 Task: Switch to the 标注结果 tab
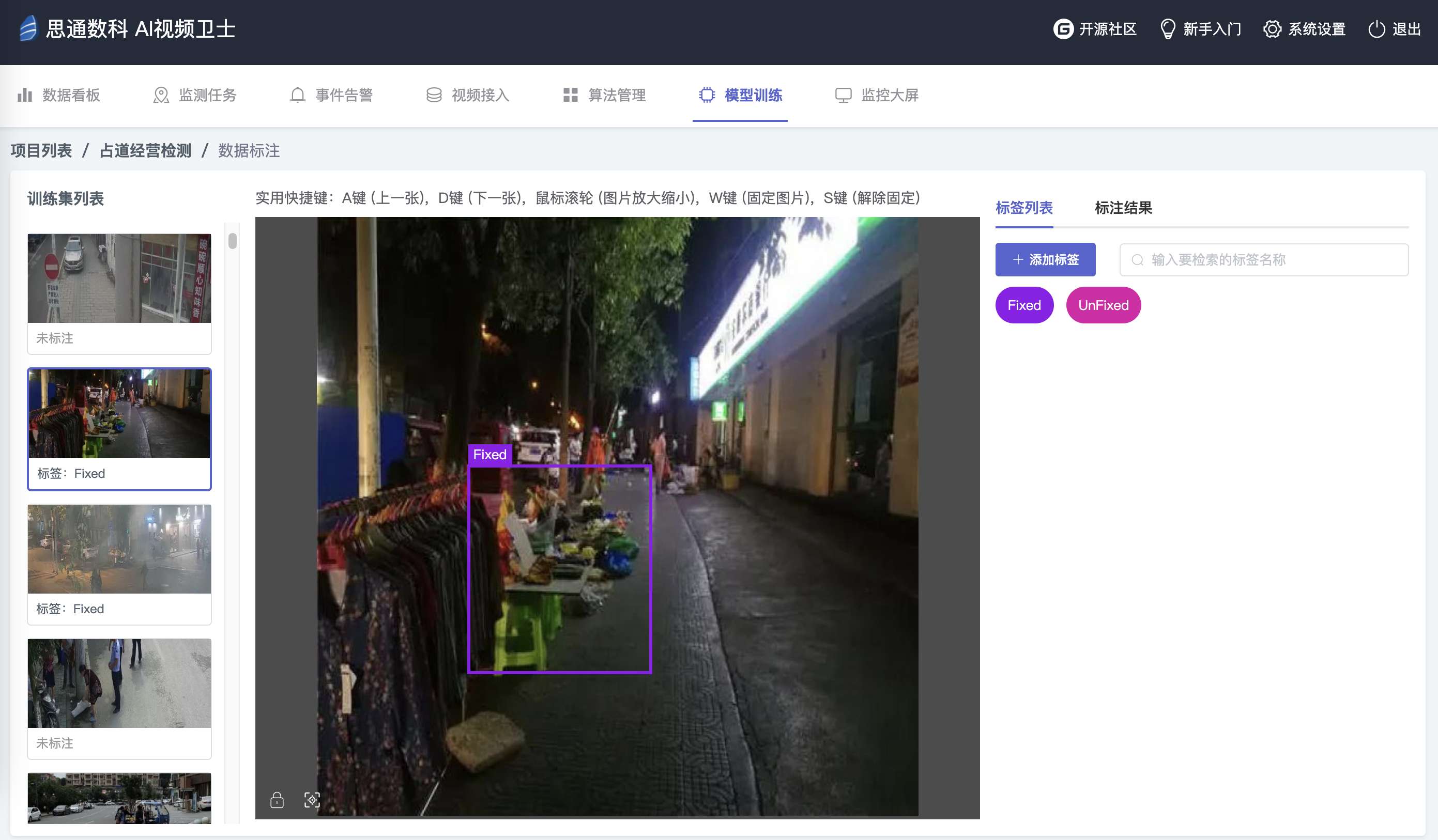tap(1123, 208)
